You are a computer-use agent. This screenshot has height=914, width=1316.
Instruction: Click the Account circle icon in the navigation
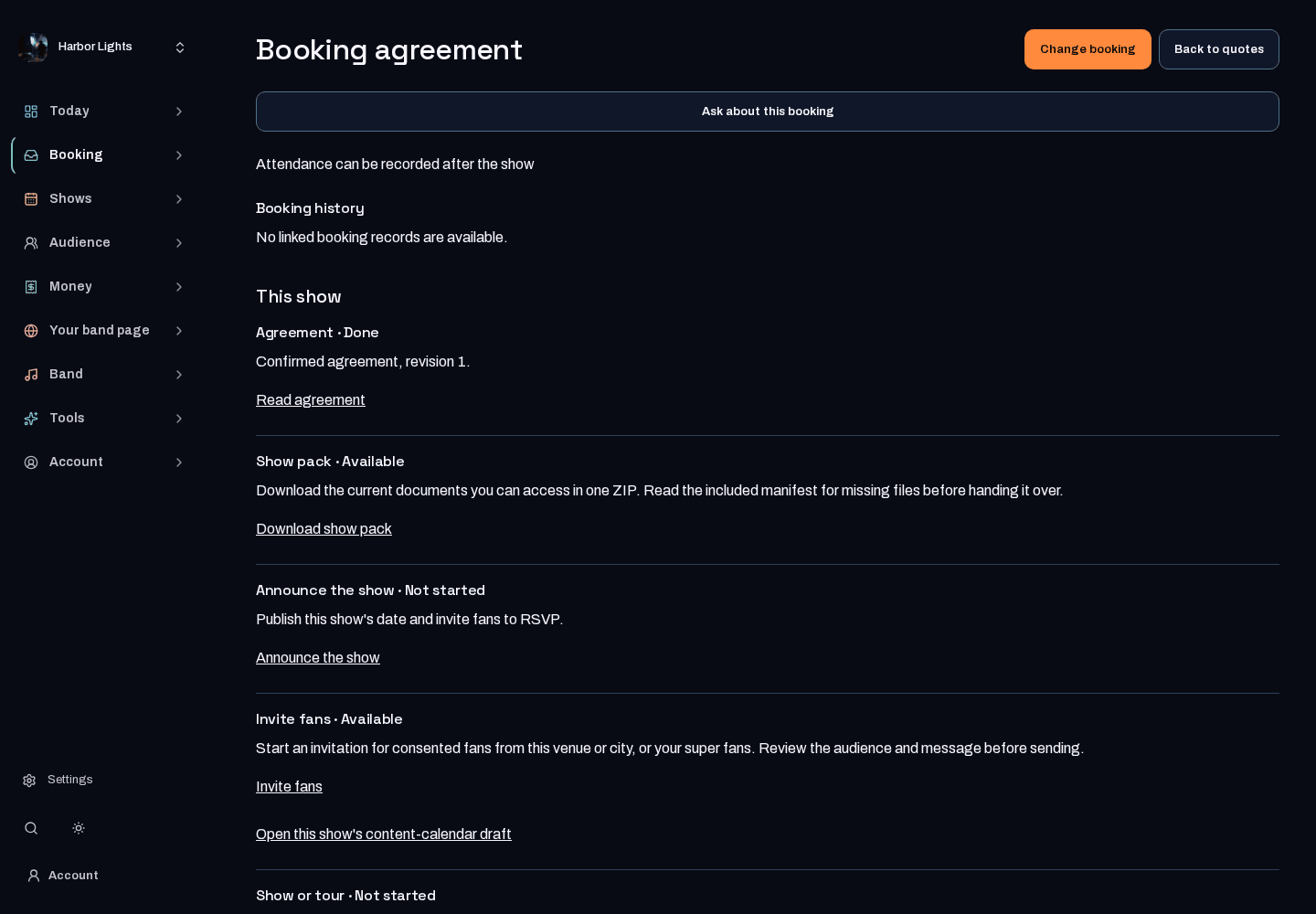[x=31, y=462]
